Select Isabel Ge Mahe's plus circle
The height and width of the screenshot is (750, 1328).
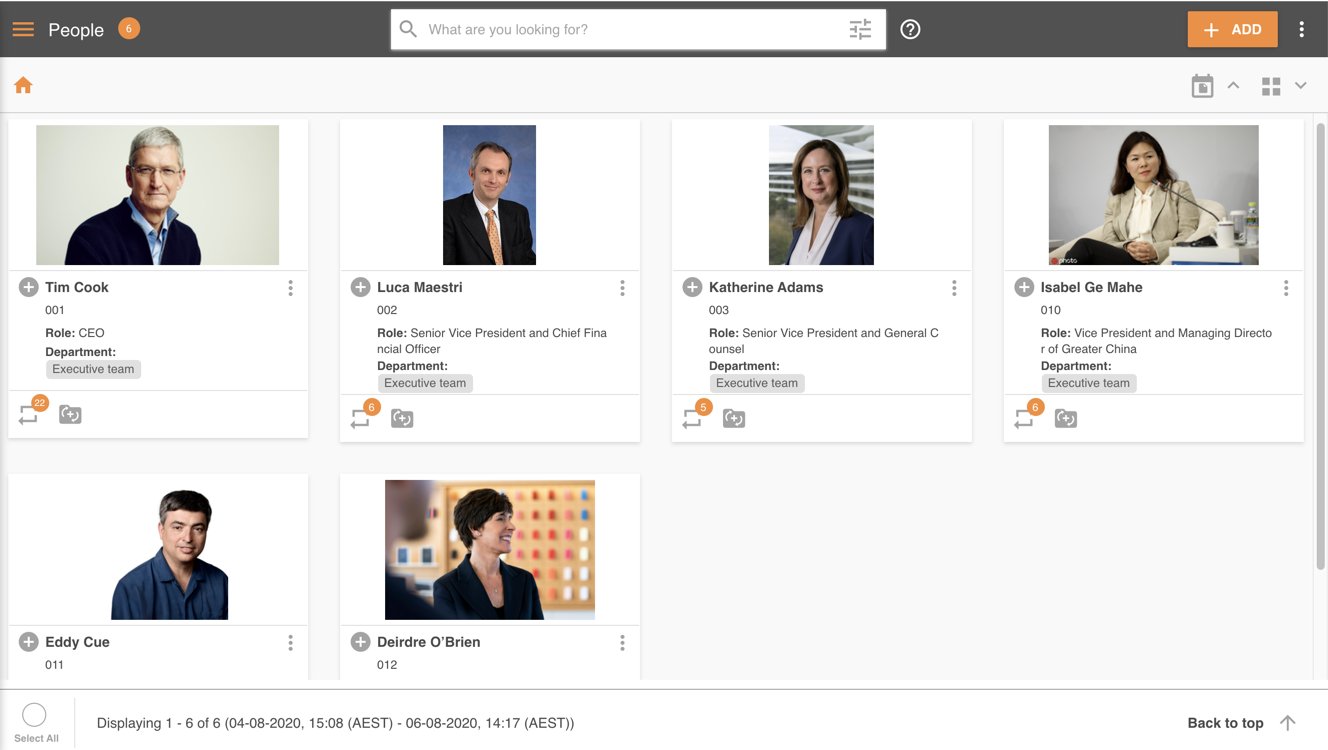(x=1024, y=288)
